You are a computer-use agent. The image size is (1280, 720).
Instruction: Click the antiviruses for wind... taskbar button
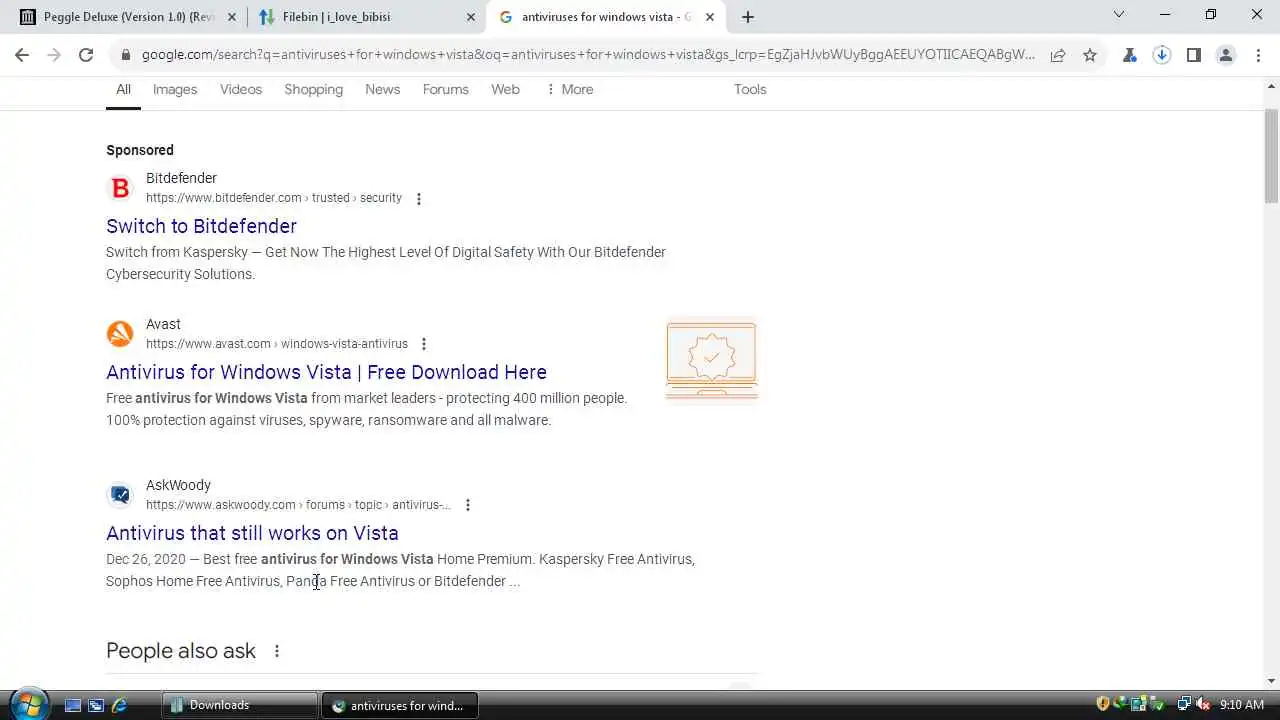400,705
